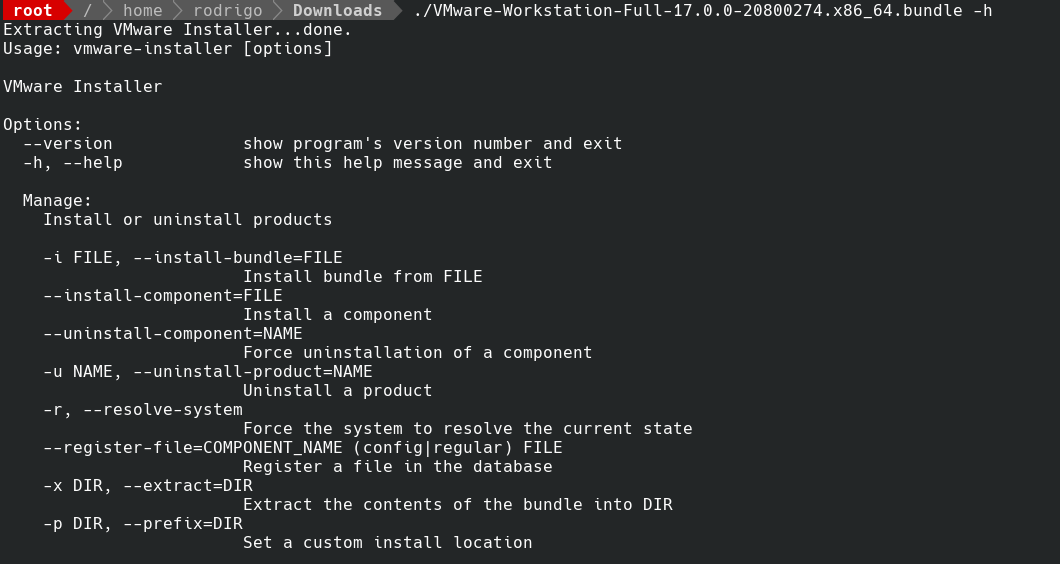
Task: Click the rodrigo directory prompt segment
Action: click(228, 11)
